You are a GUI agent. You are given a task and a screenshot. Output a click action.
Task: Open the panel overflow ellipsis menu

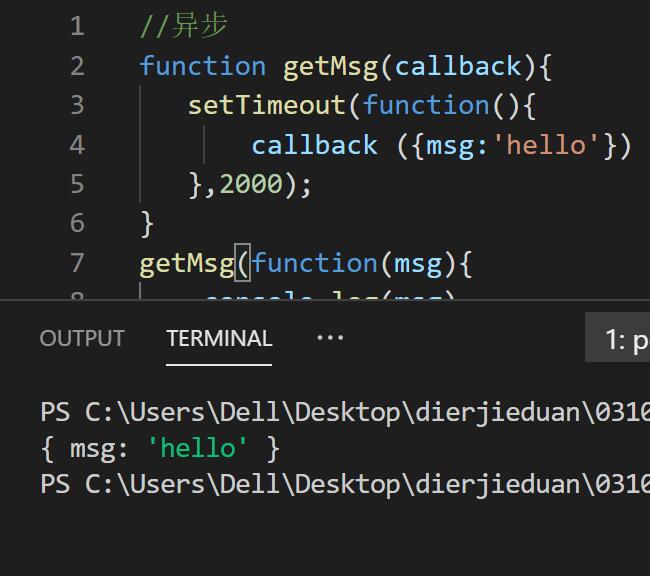point(330,338)
